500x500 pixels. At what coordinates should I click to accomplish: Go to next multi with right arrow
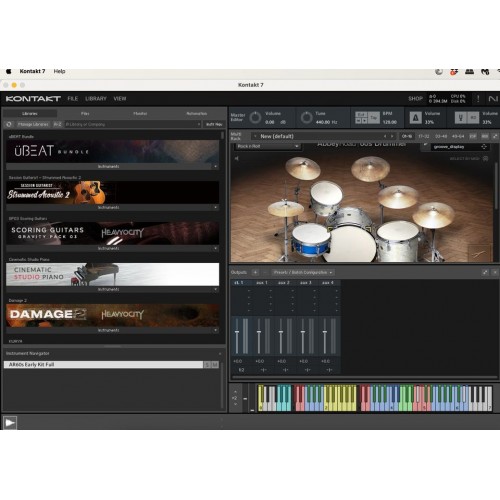[x=392, y=136]
